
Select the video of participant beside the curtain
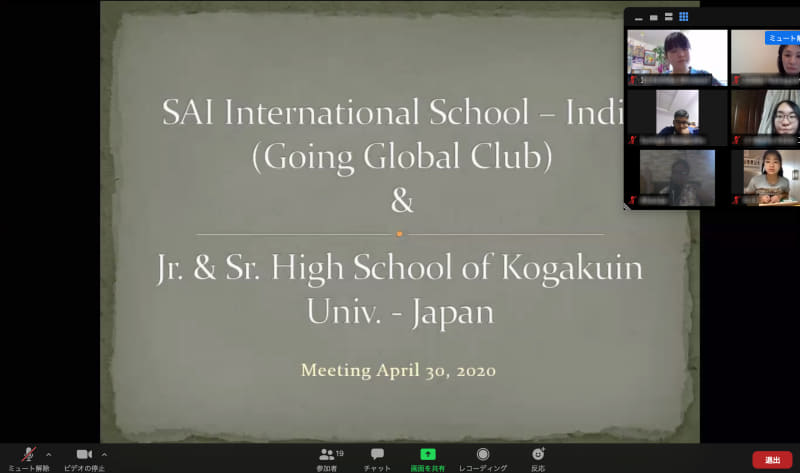(765, 117)
